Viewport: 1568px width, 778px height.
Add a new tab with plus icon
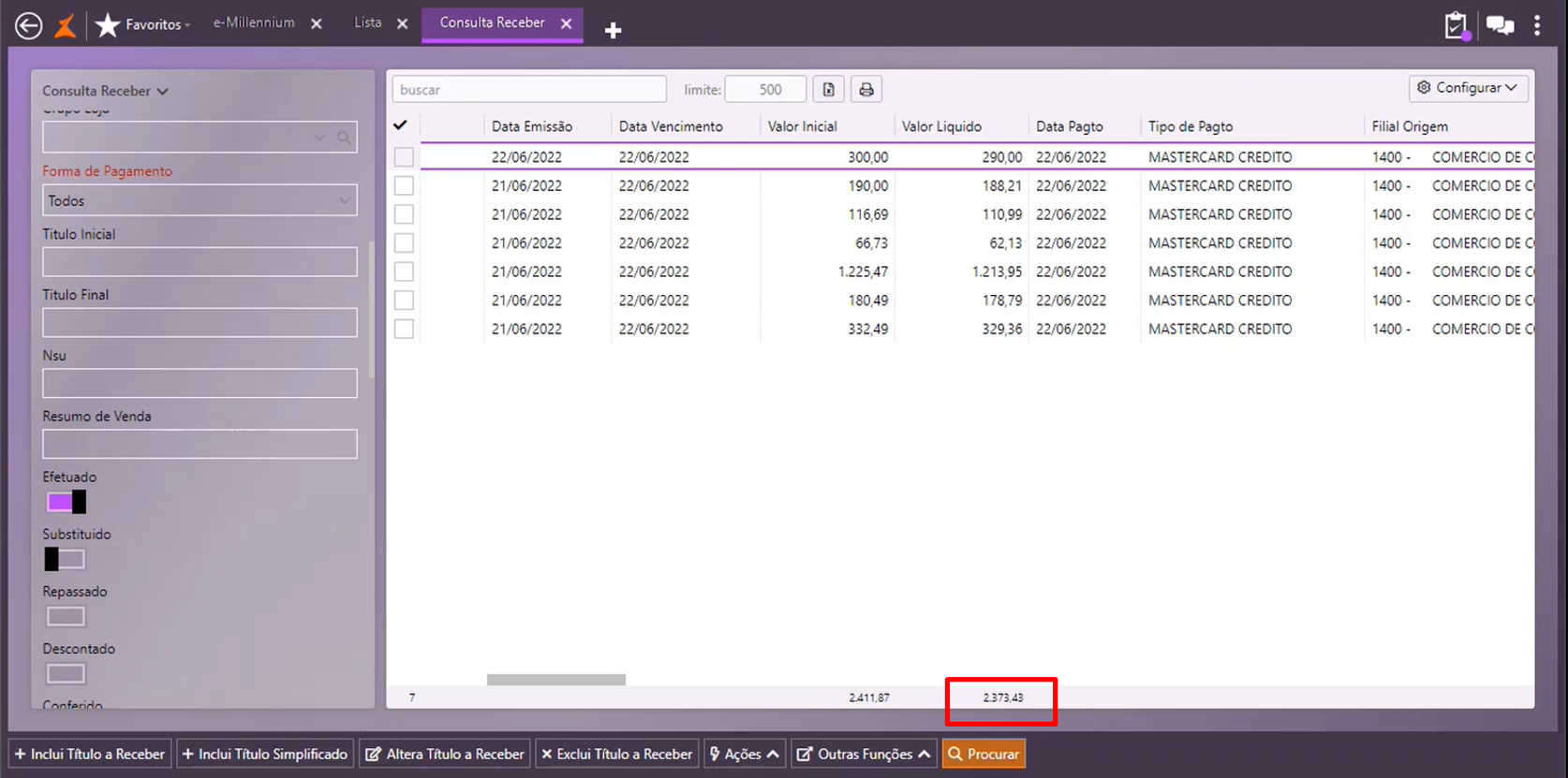pos(613,31)
